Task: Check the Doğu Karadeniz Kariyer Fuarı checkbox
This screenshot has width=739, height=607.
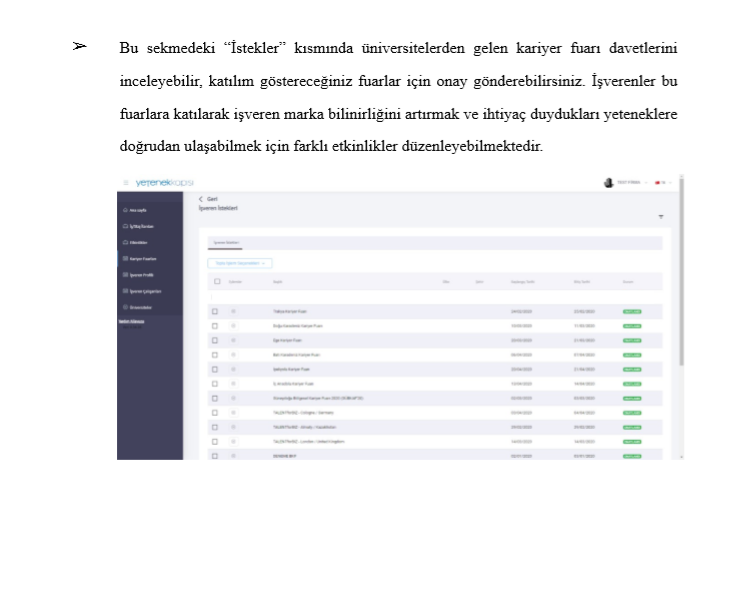Action: 215,326
